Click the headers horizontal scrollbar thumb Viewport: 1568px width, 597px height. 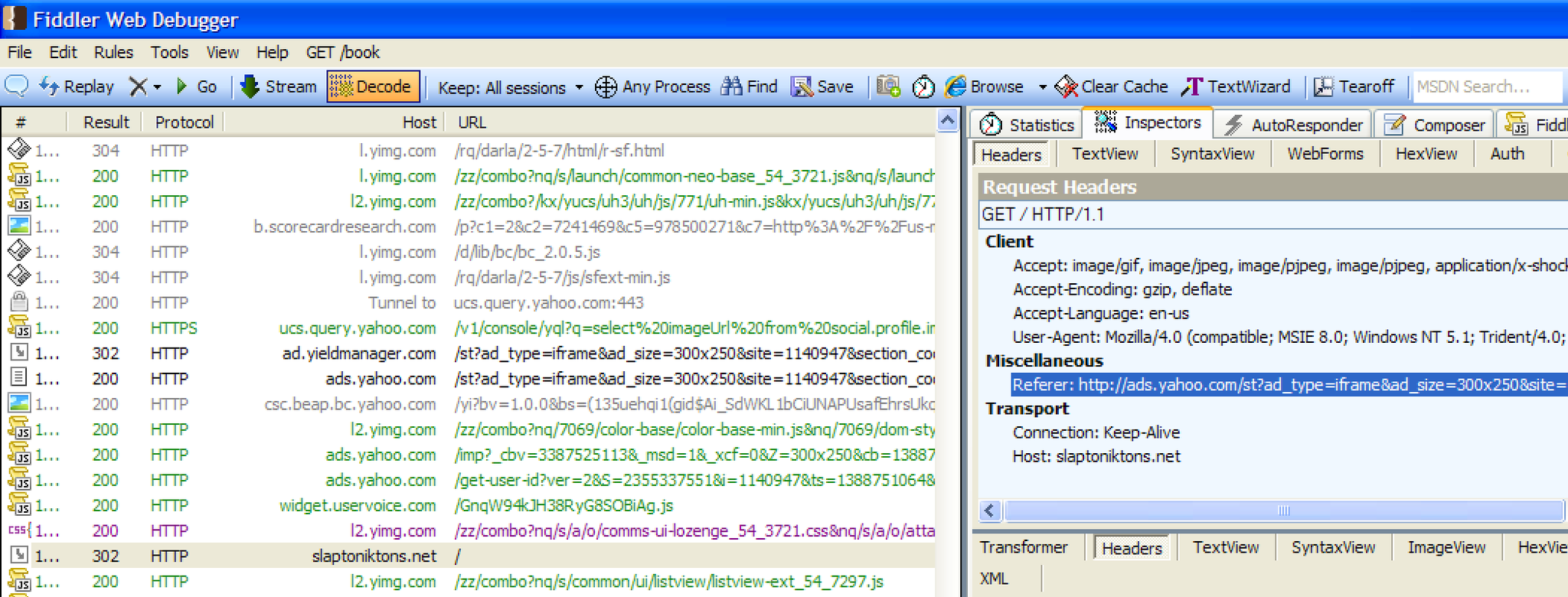click(1283, 511)
